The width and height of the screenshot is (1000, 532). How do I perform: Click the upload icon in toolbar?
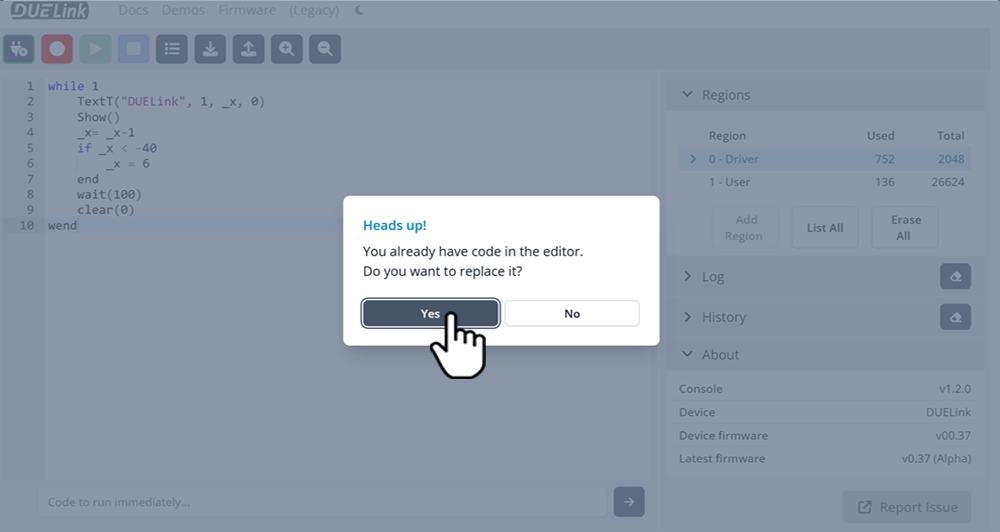(249, 48)
